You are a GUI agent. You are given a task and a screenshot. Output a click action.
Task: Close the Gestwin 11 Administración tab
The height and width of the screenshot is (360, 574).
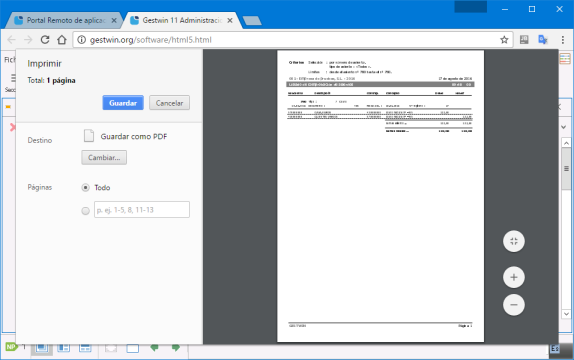click(x=230, y=21)
